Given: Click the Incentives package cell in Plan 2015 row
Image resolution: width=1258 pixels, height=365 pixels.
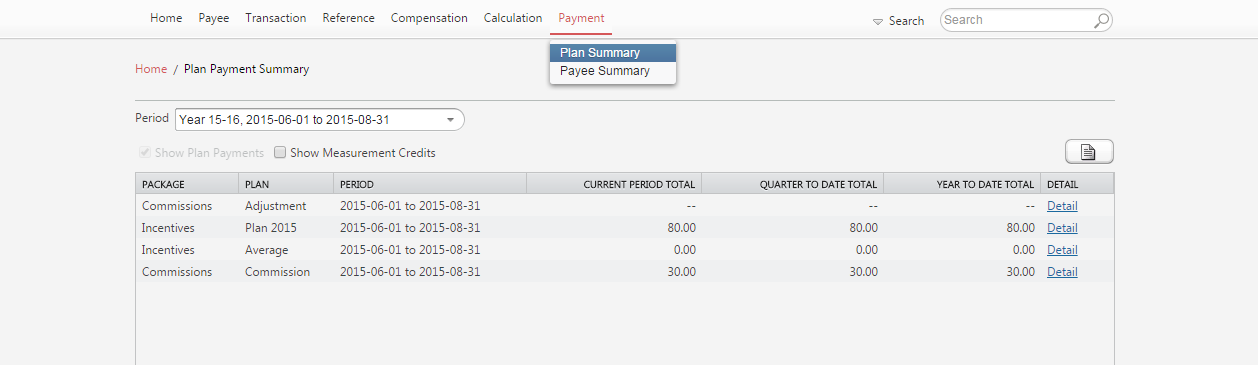Looking at the screenshot, I should pyautogui.click(x=187, y=228).
